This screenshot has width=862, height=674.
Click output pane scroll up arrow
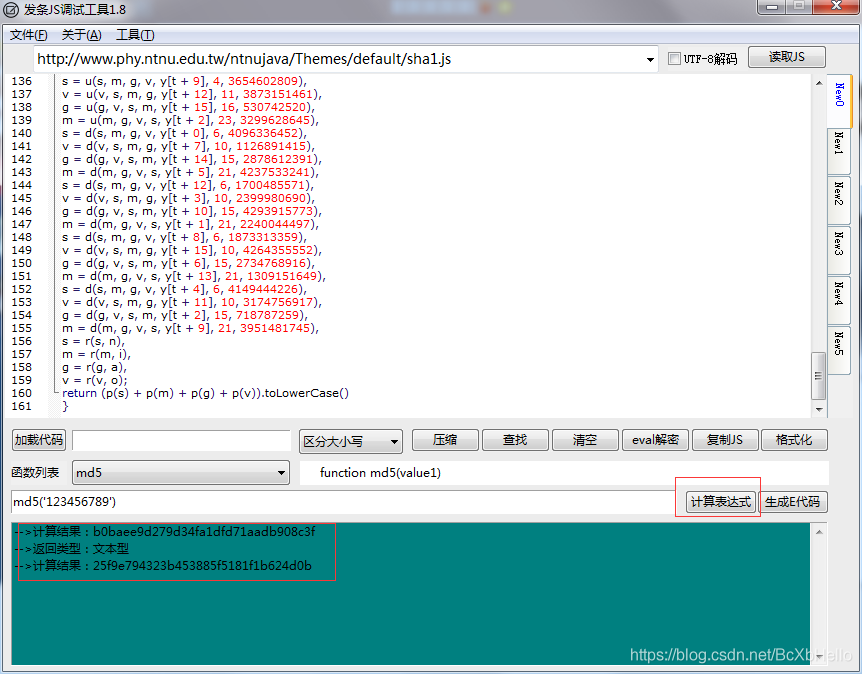pos(819,532)
